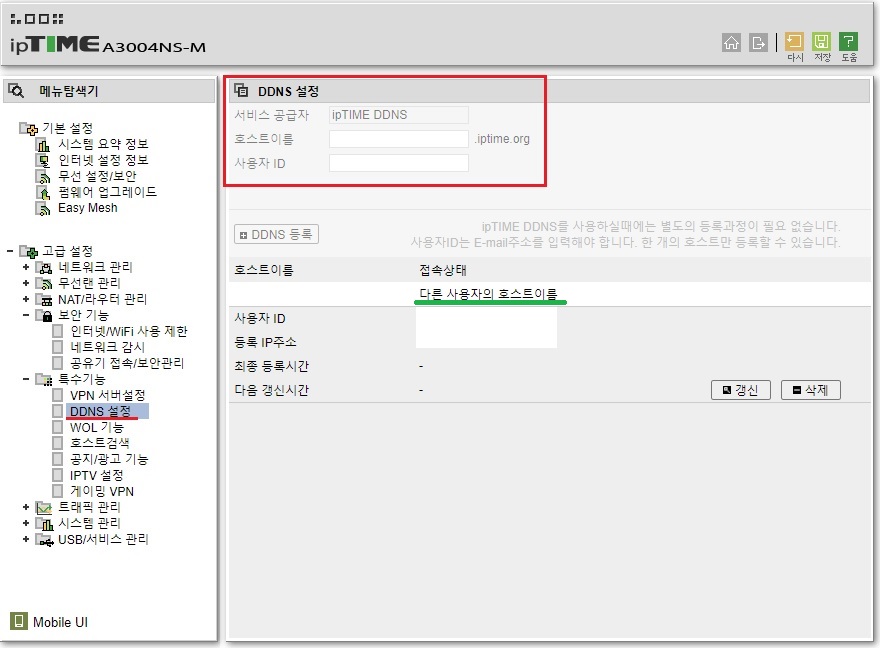Click the 갱신 refresh button
Screen dimensions: 880x648
740,390
